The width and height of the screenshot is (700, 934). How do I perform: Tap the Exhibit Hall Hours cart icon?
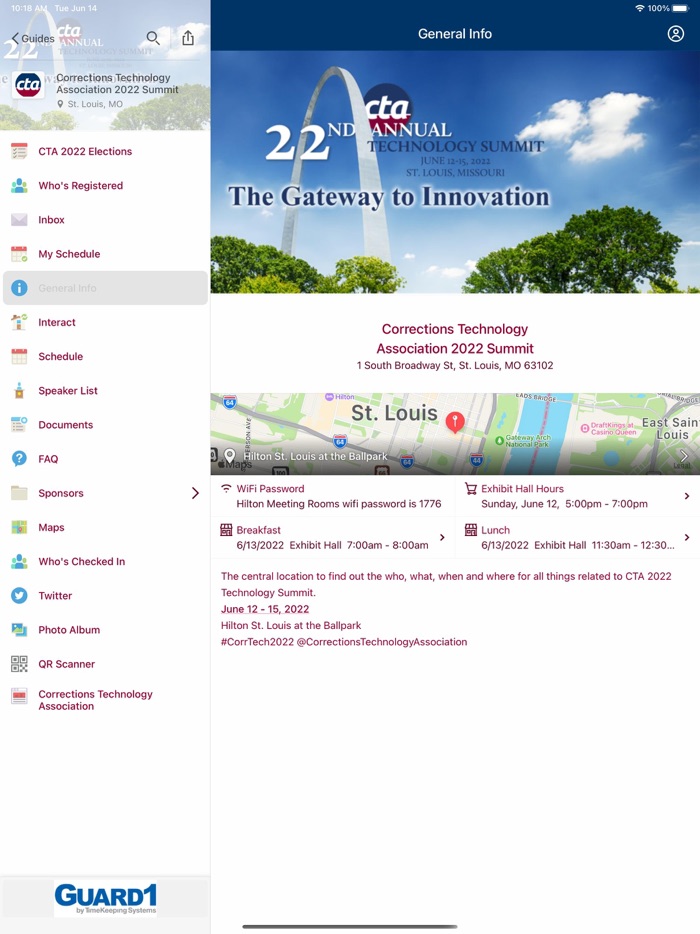pos(471,489)
